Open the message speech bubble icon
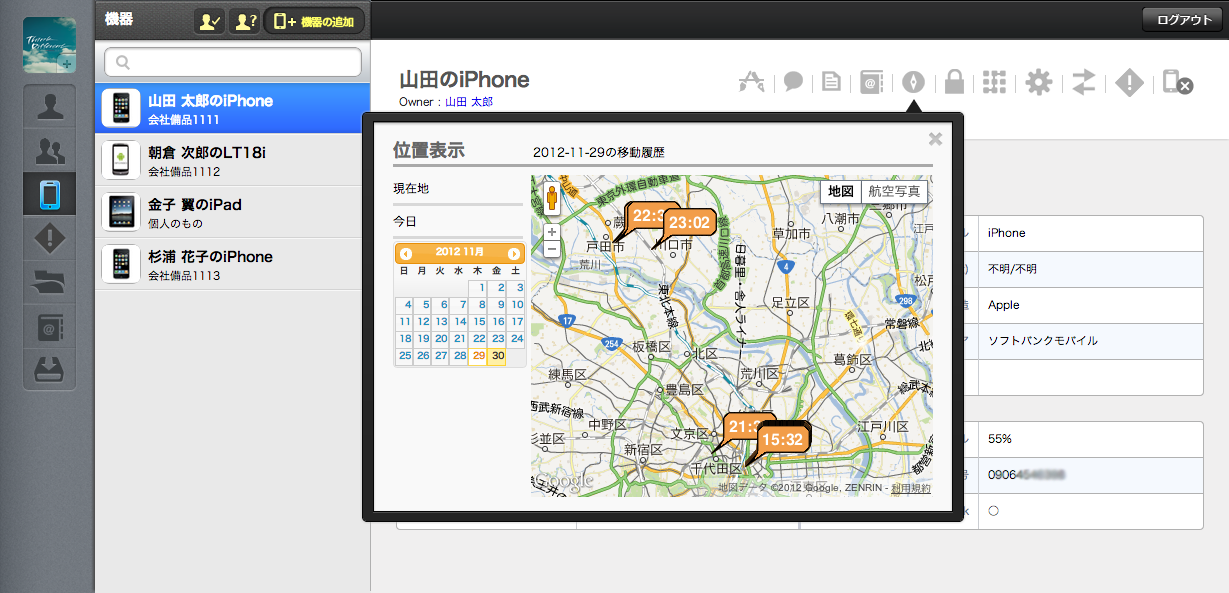This screenshot has width=1229, height=593. 793,82
